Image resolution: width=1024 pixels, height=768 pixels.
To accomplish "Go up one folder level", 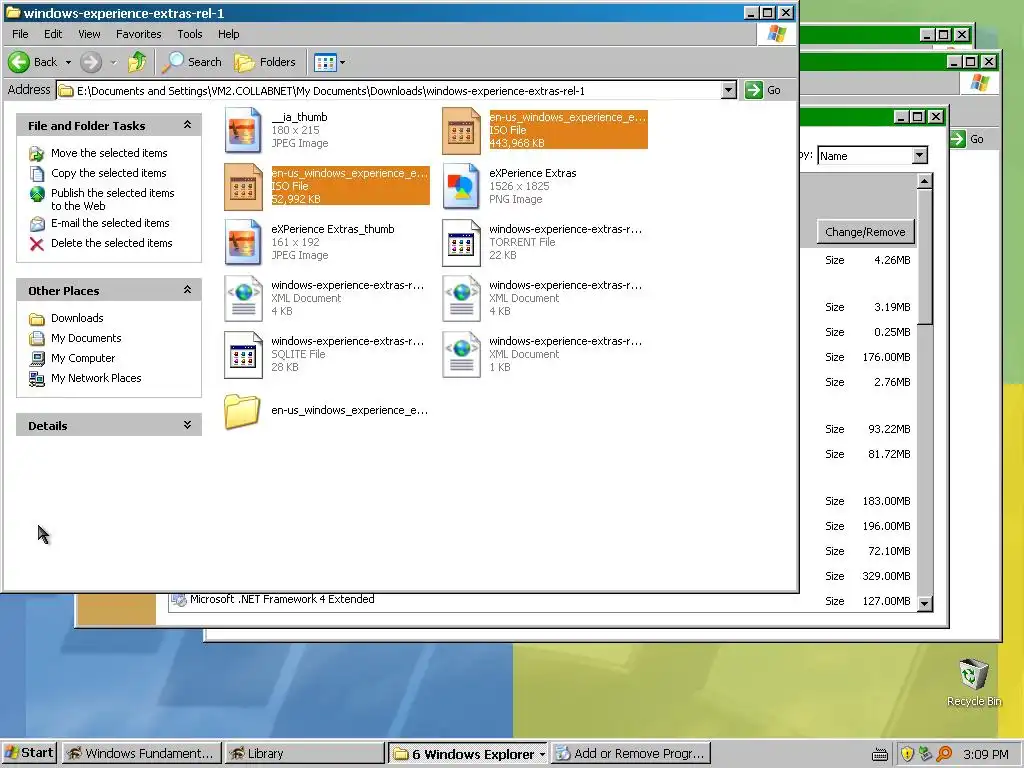I will point(137,62).
